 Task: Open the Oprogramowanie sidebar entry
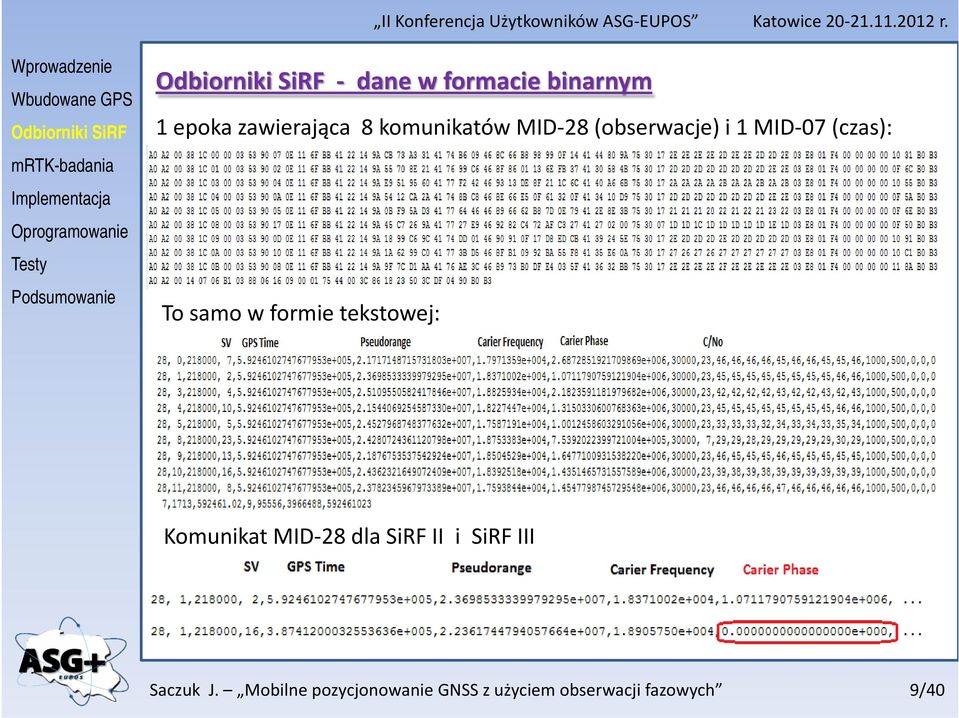tap(70, 231)
